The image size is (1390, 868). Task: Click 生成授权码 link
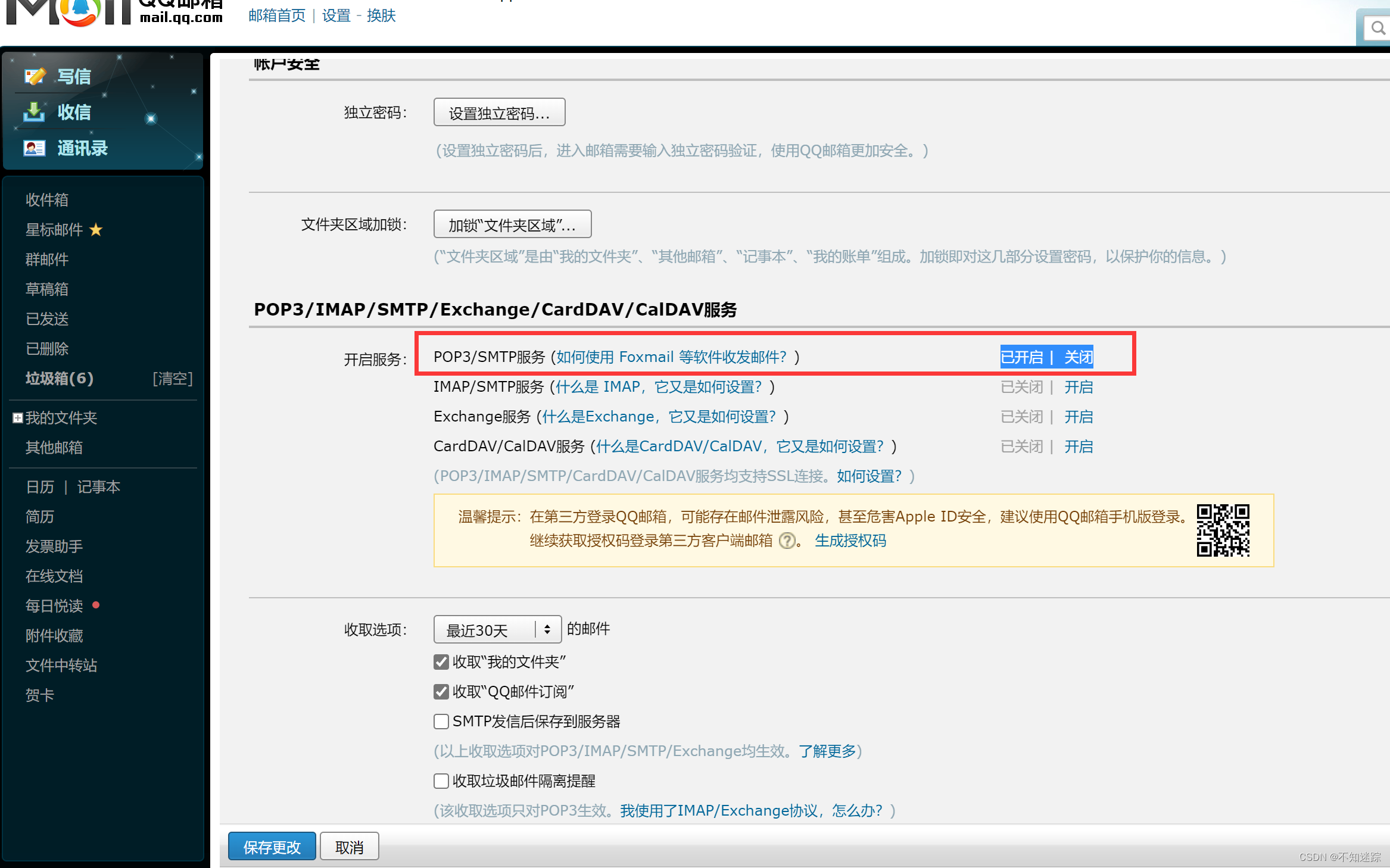tap(849, 541)
